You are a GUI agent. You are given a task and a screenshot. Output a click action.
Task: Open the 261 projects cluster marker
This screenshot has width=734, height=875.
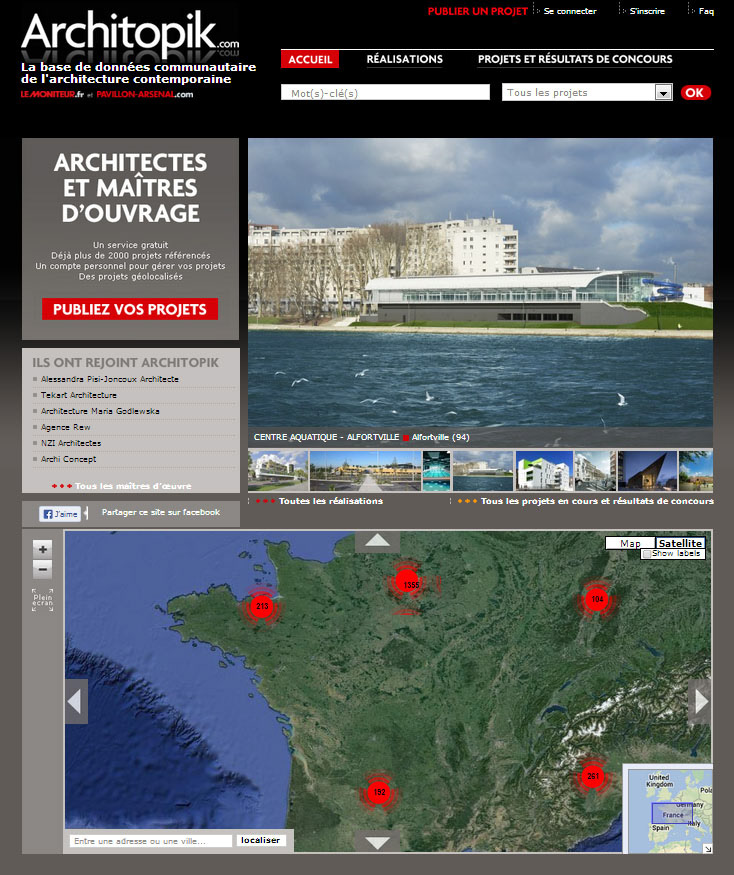coord(592,776)
